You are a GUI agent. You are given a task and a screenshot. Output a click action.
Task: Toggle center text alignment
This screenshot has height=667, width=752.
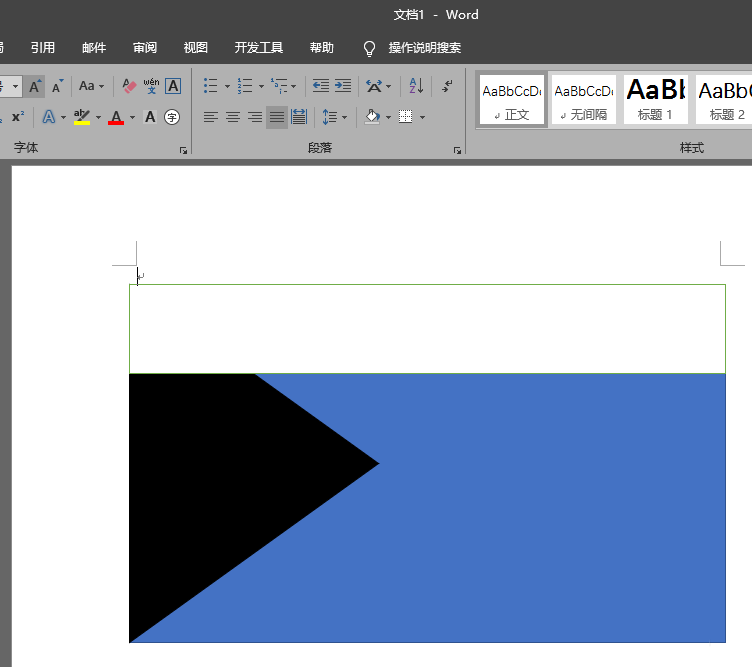click(x=232, y=117)
